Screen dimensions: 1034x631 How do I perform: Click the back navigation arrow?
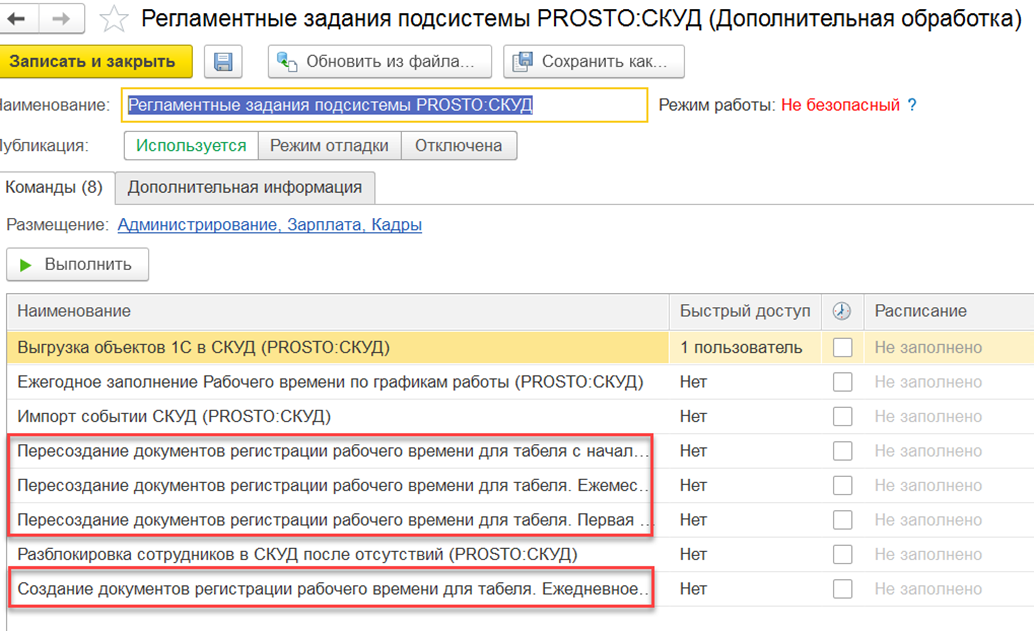pos(20,19)
